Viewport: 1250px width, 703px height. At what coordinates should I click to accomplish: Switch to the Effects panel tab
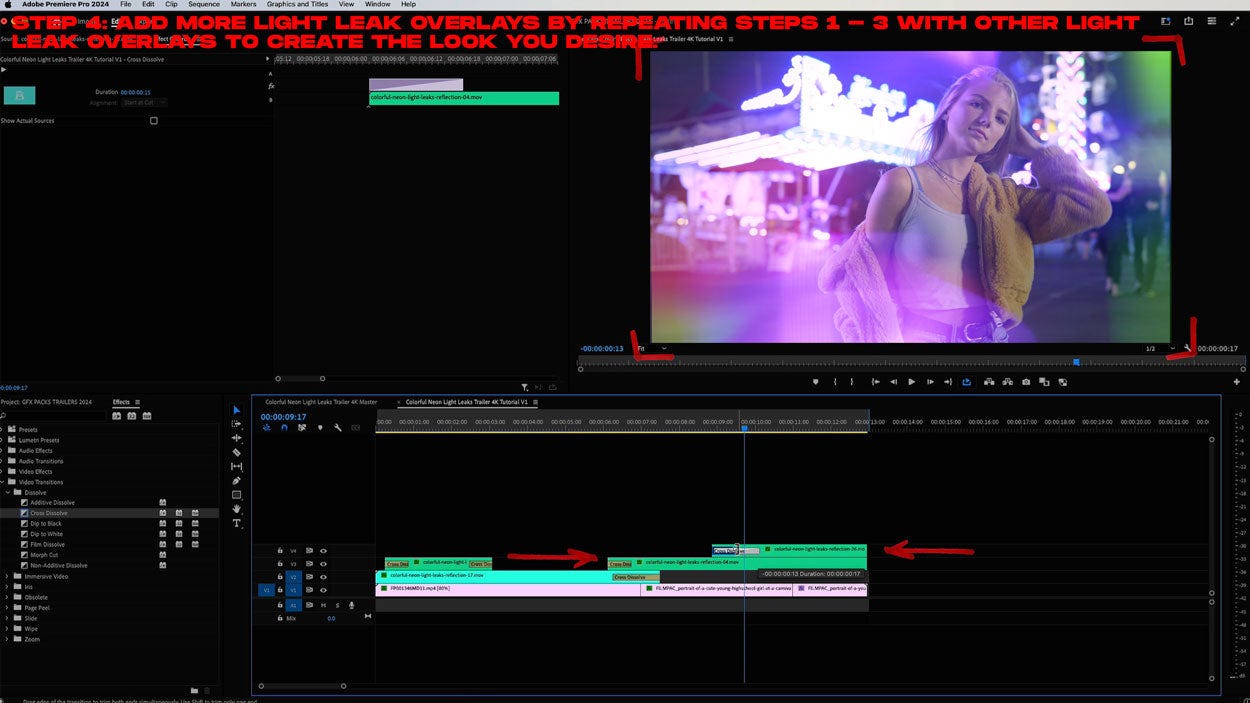click(121, 402)
